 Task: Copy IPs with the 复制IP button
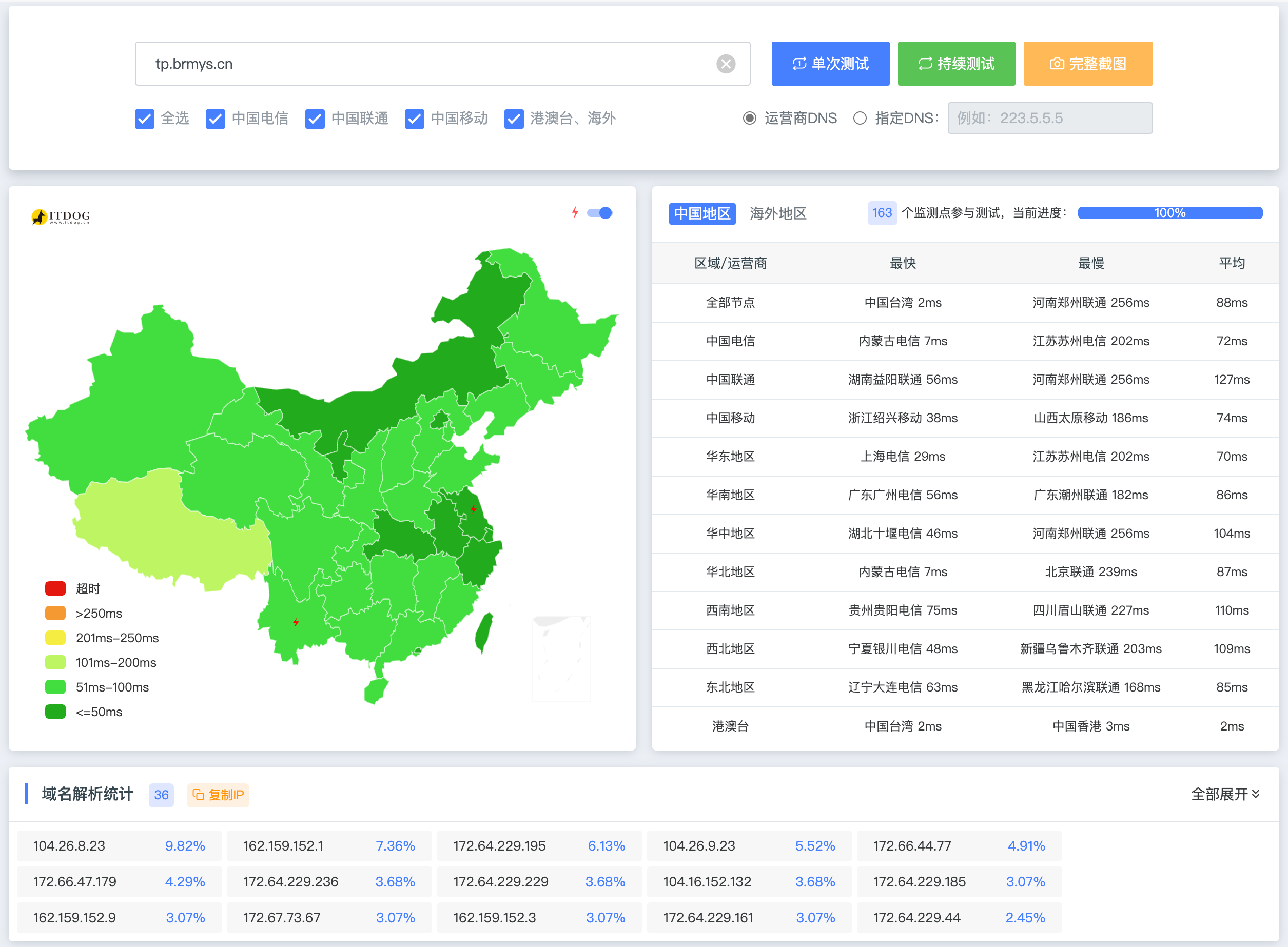coord(218,795)
